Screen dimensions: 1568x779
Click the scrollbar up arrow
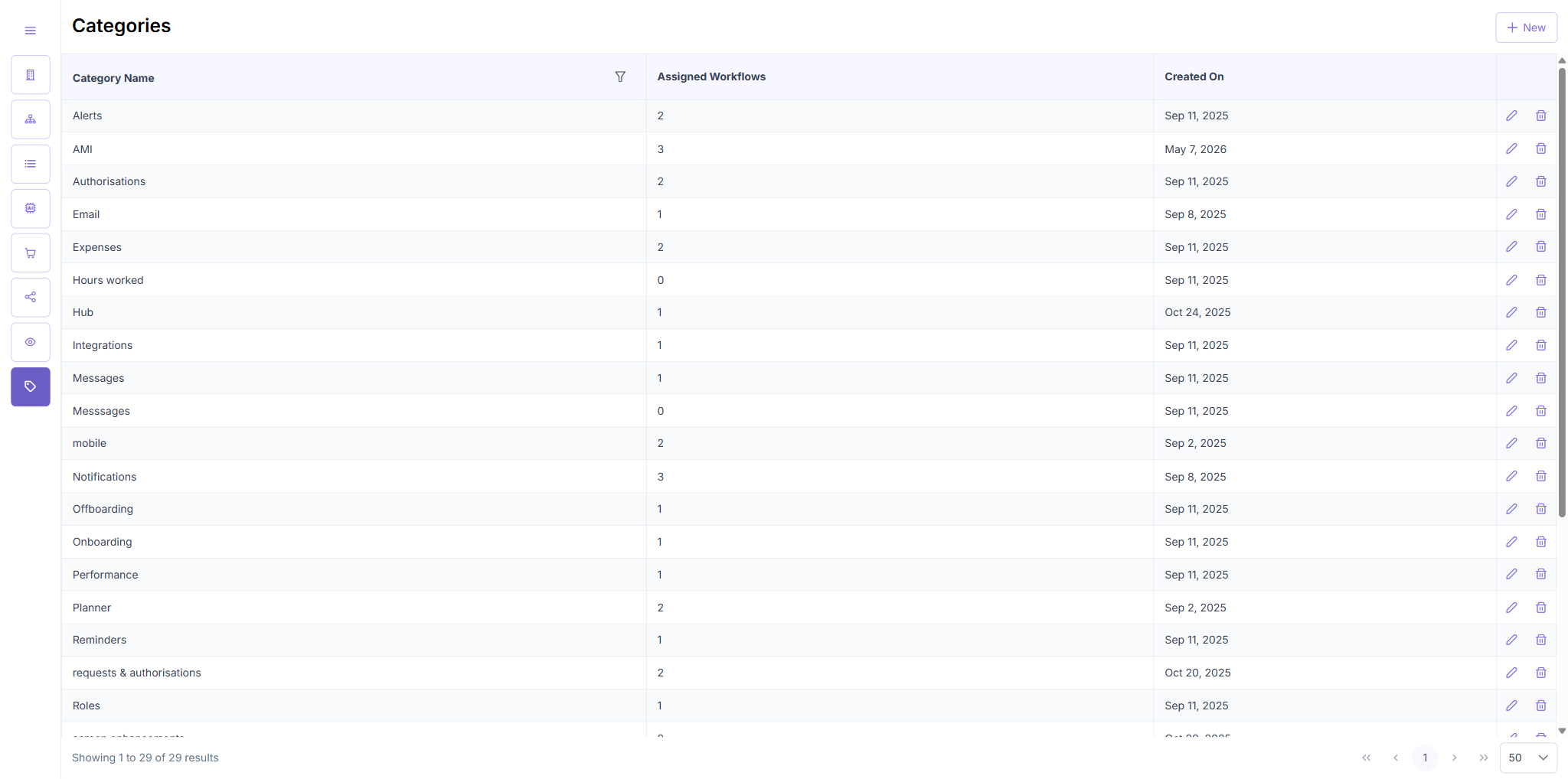coord(1562,60)
